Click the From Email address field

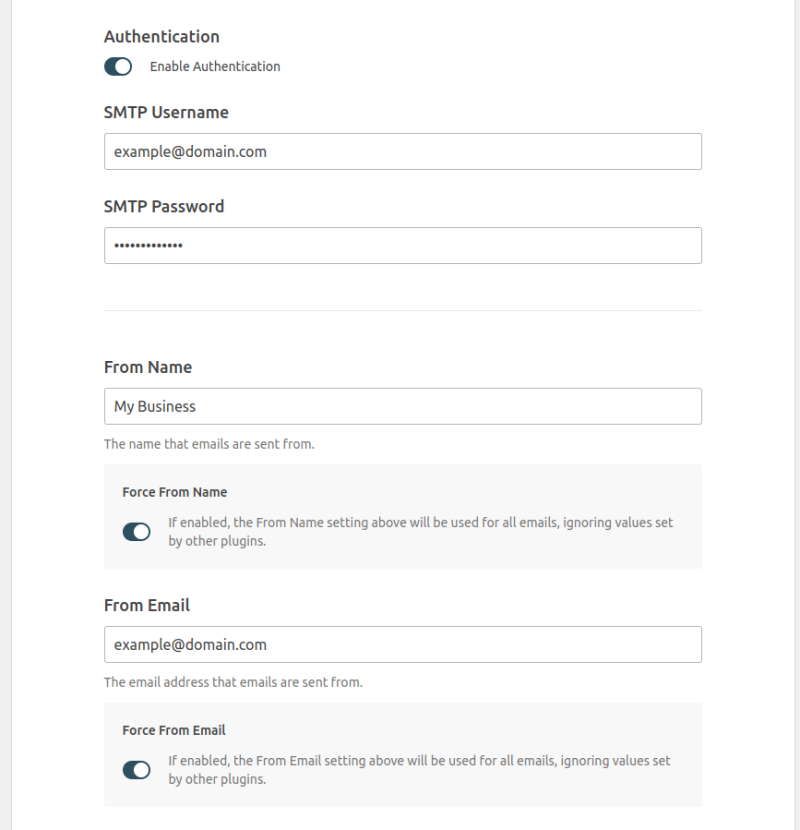403,645
